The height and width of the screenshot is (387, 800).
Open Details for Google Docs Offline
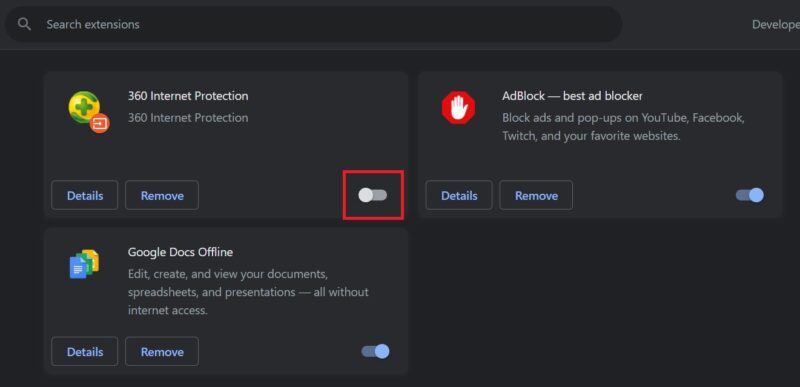[x=85, y=352]
